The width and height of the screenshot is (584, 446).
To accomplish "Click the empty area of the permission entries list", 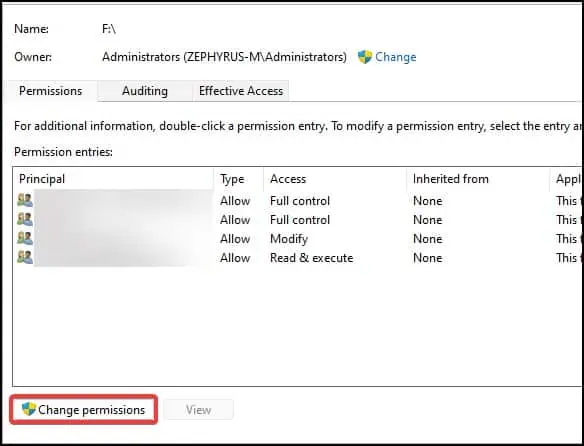I will [298, 326].
